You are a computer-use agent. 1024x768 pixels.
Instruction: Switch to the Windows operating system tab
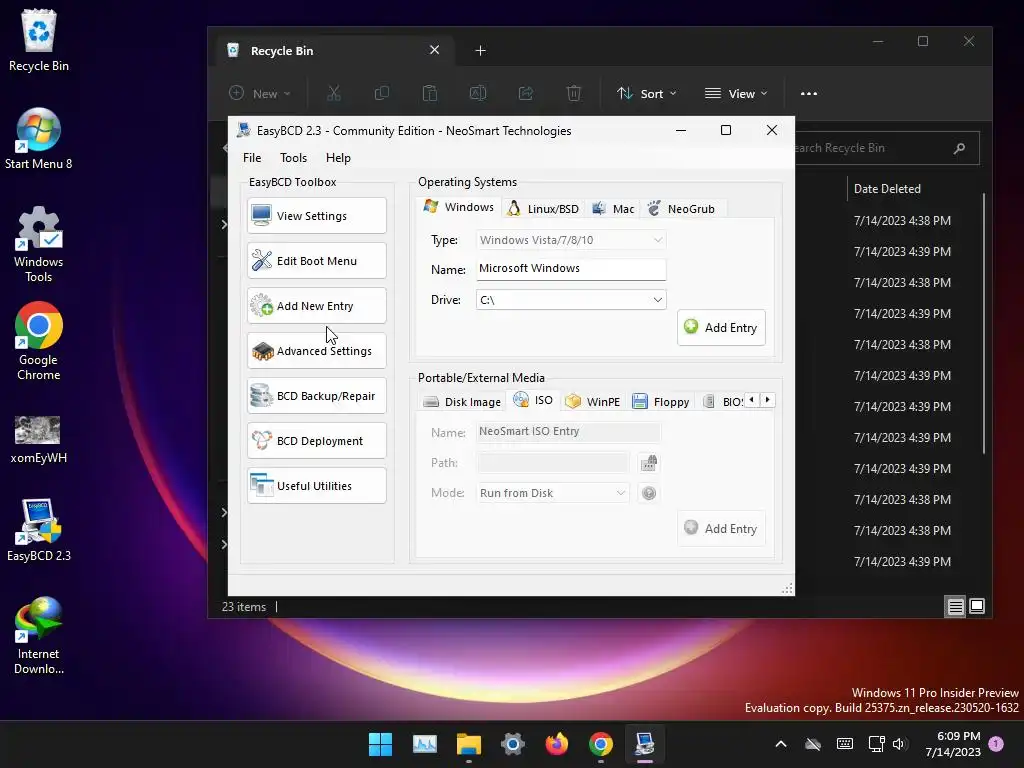(458, 207)
